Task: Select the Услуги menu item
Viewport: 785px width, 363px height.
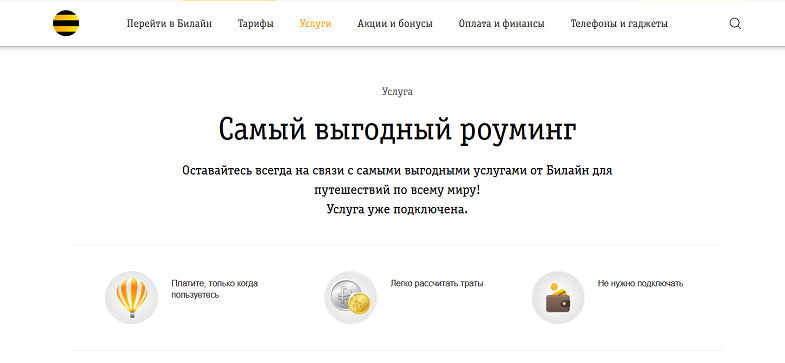Action: 315,24
